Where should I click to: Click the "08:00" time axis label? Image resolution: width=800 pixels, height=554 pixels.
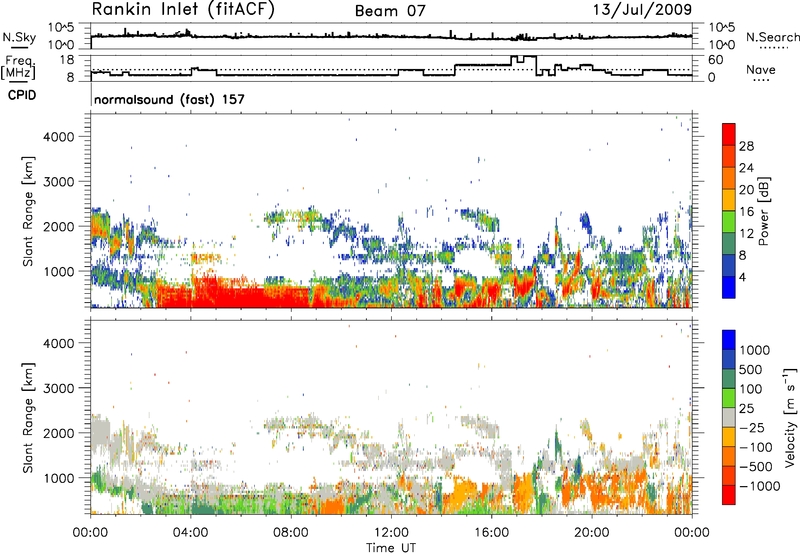click(290, 533)
